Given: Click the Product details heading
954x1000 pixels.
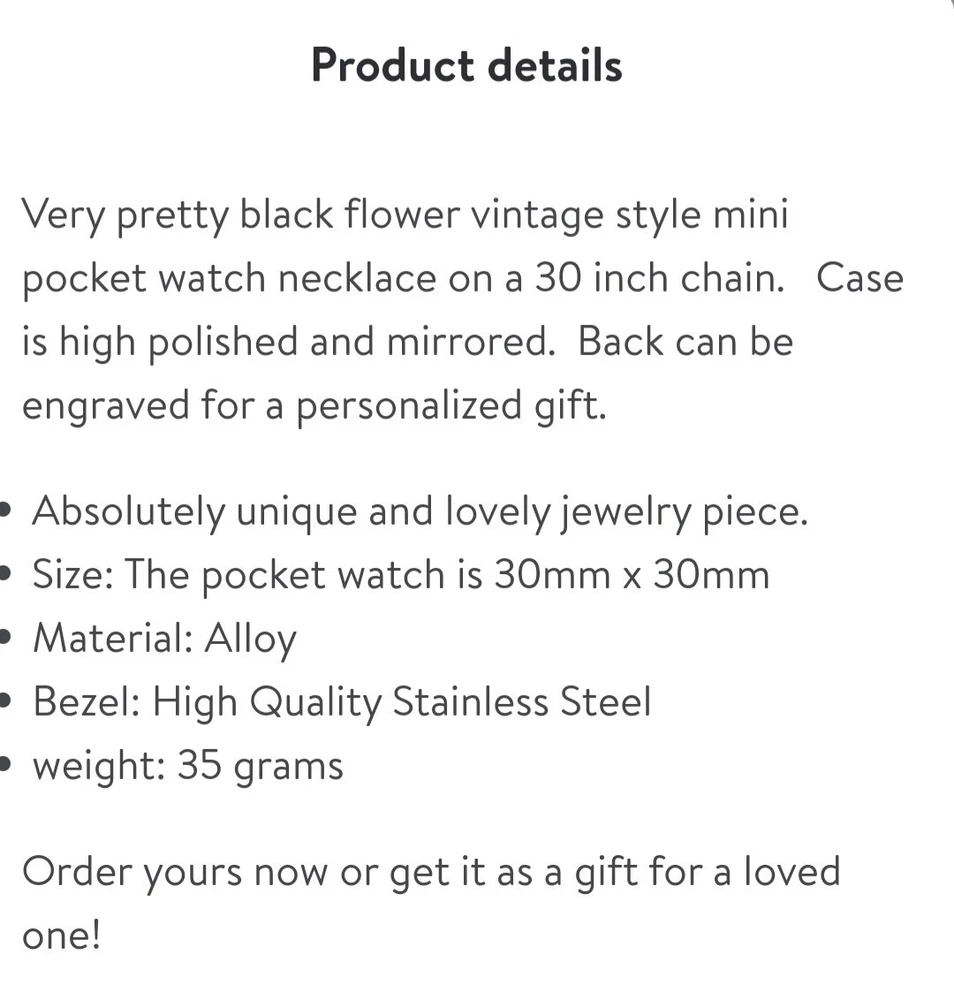Looking at the screenshot, I should pyautogui.click(x=466, y=66).
